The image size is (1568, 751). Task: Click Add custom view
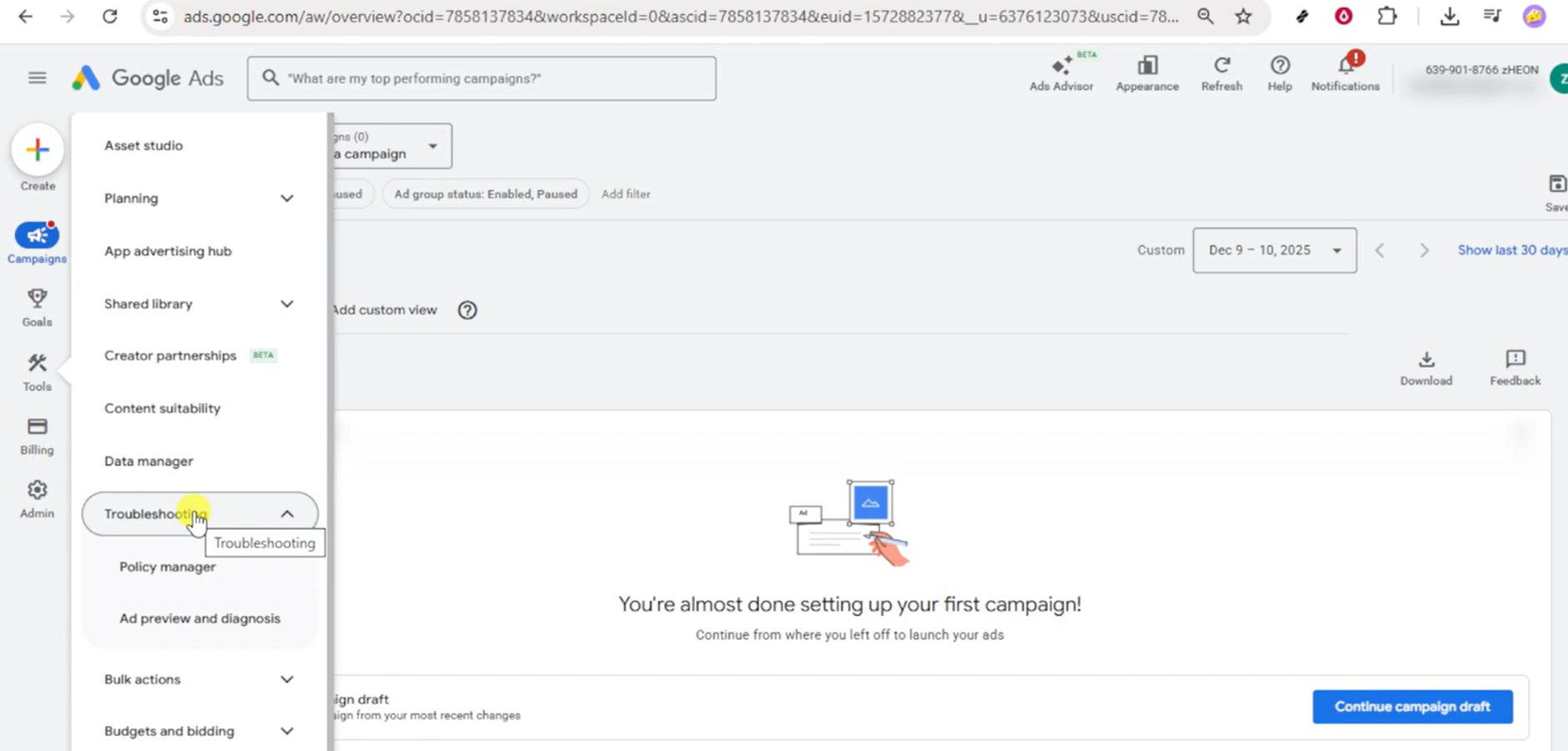(385, 310)
